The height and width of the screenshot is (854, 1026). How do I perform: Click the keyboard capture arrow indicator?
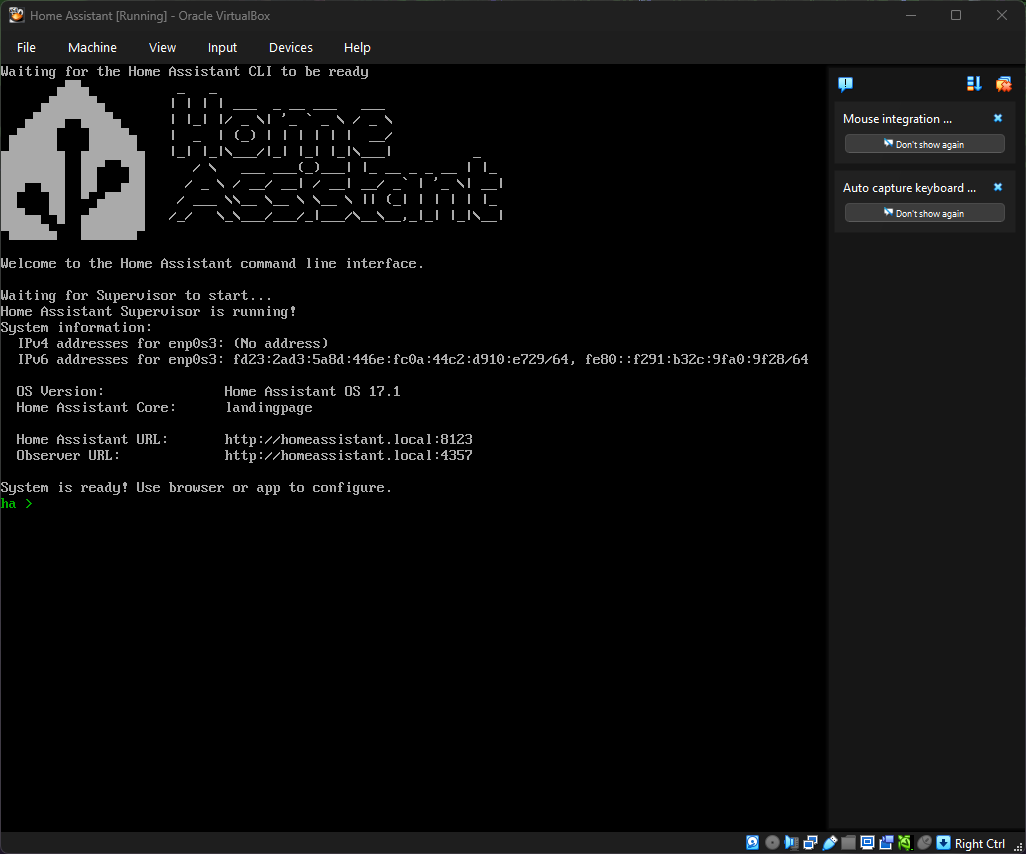pos(943,843)
